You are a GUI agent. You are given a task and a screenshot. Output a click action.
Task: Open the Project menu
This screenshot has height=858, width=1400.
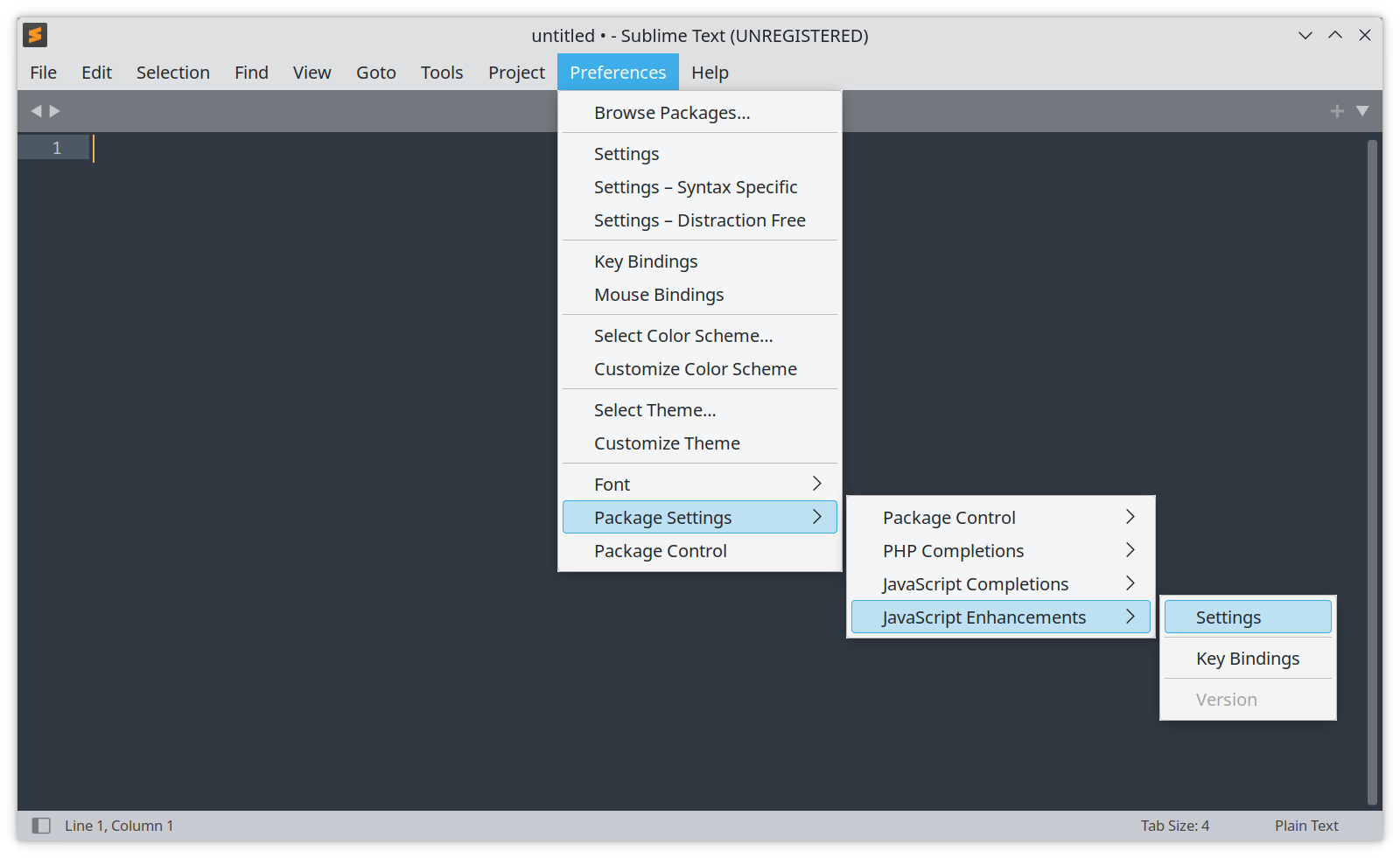[516, 73]
